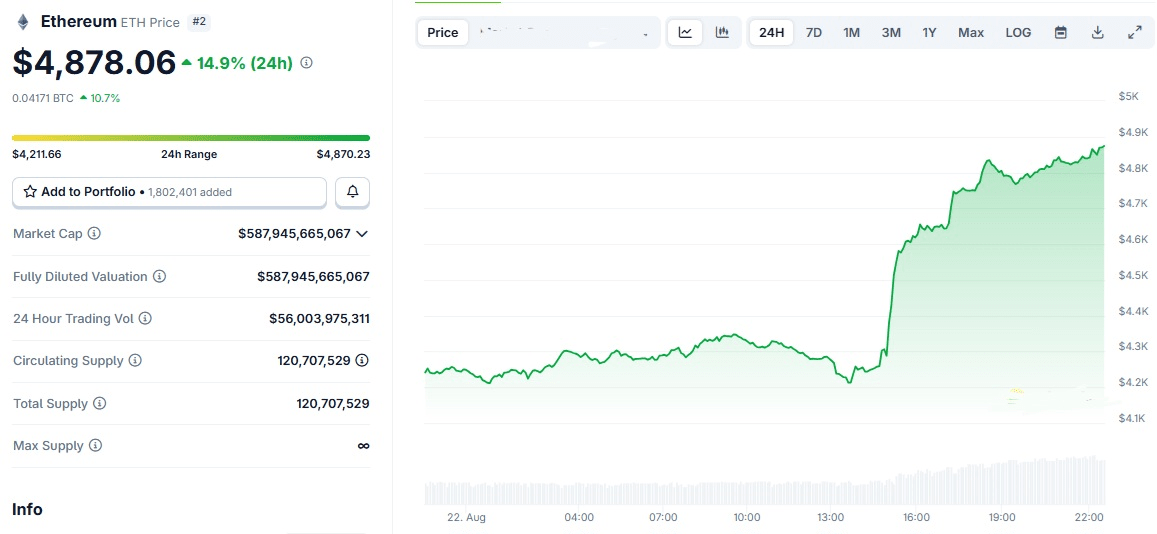This screenshot has height=534, width=1157.
Task: Open Market Cap info tooltip icon
Action: point(94,234)
